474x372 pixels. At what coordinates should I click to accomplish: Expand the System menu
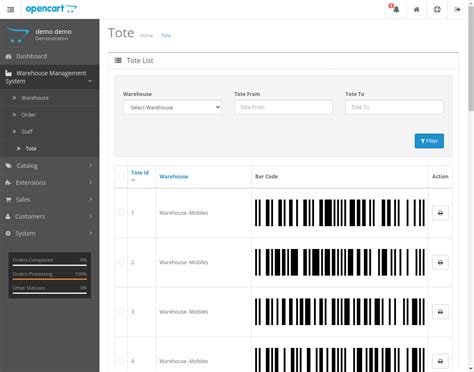click(49, 234)
